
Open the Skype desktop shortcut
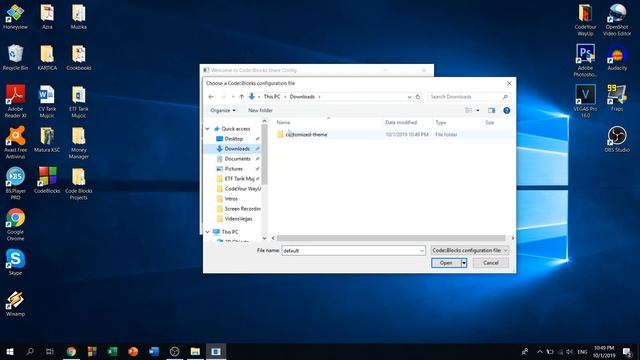(15, 262)
